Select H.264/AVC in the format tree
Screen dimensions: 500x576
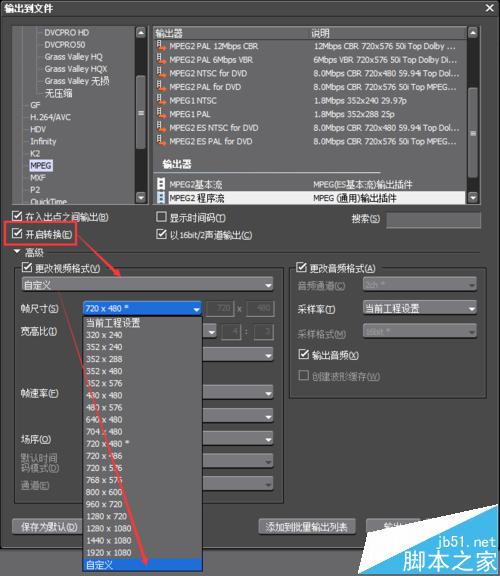50,117
